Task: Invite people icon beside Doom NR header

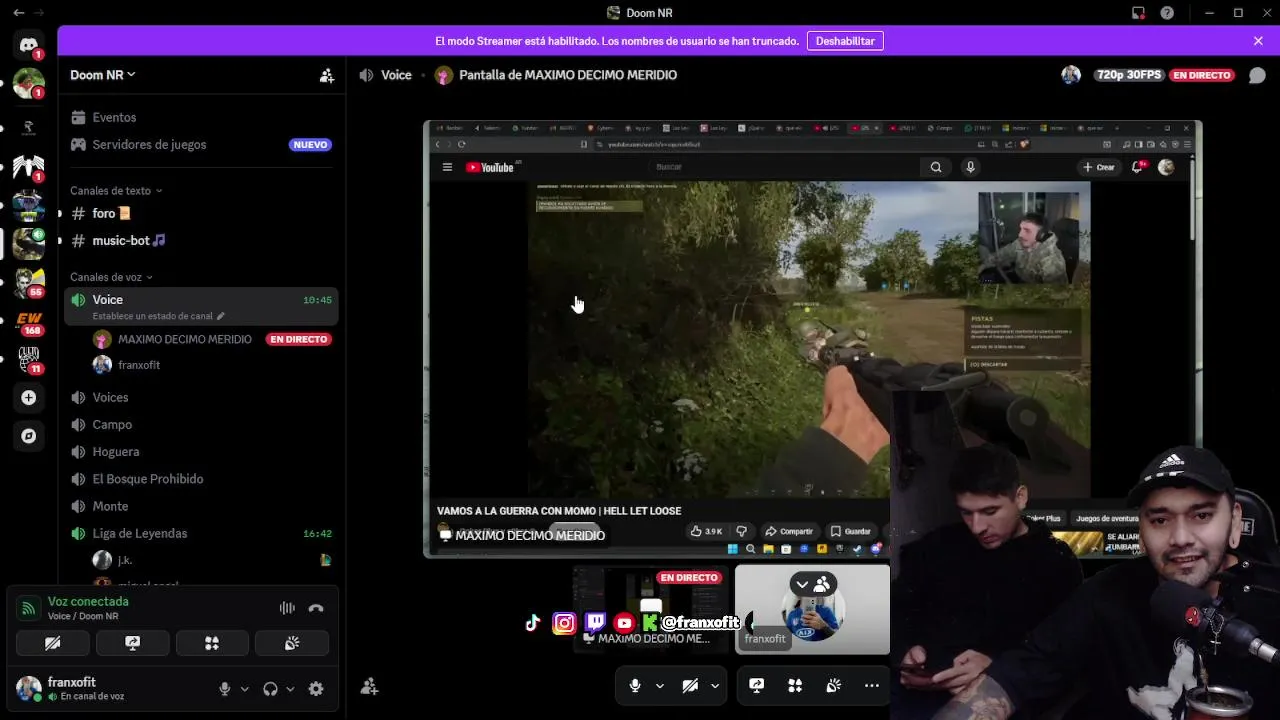Action: tap(326, 75)
